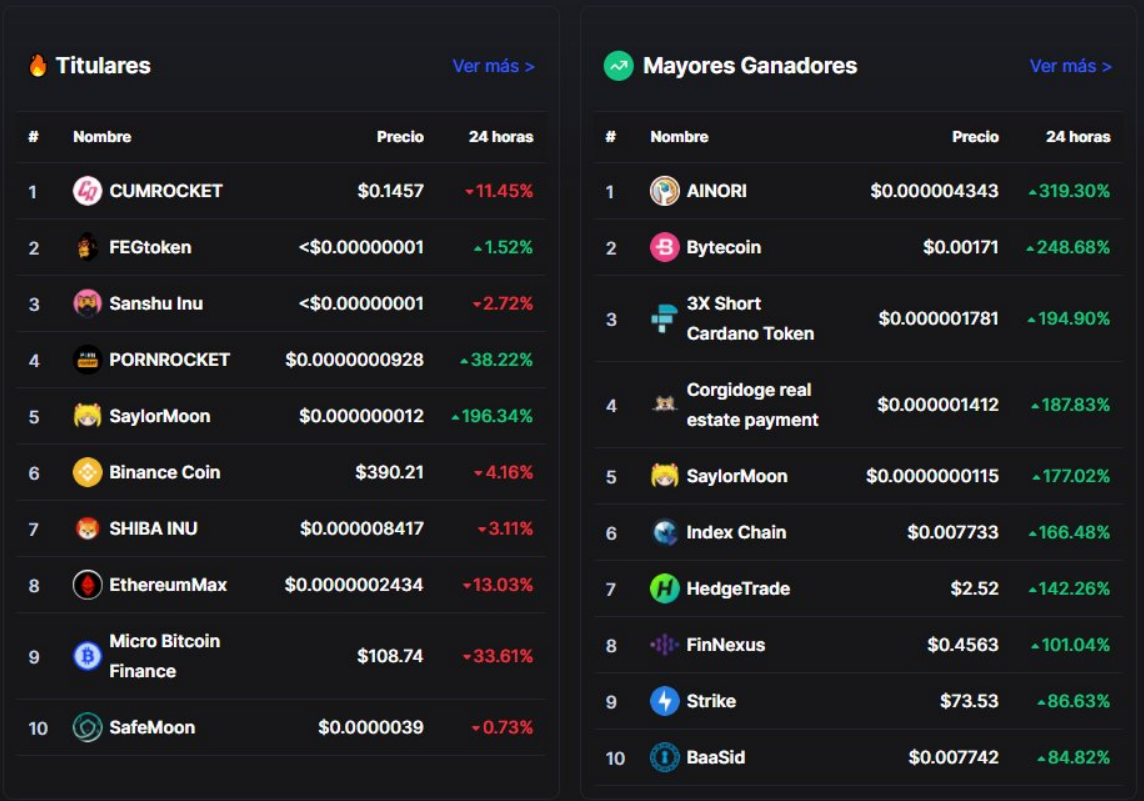Screen dimensions: 1144x801
Task: Click Precio column header in Mayores Ganadores
Action: click(x=975, y=136)
